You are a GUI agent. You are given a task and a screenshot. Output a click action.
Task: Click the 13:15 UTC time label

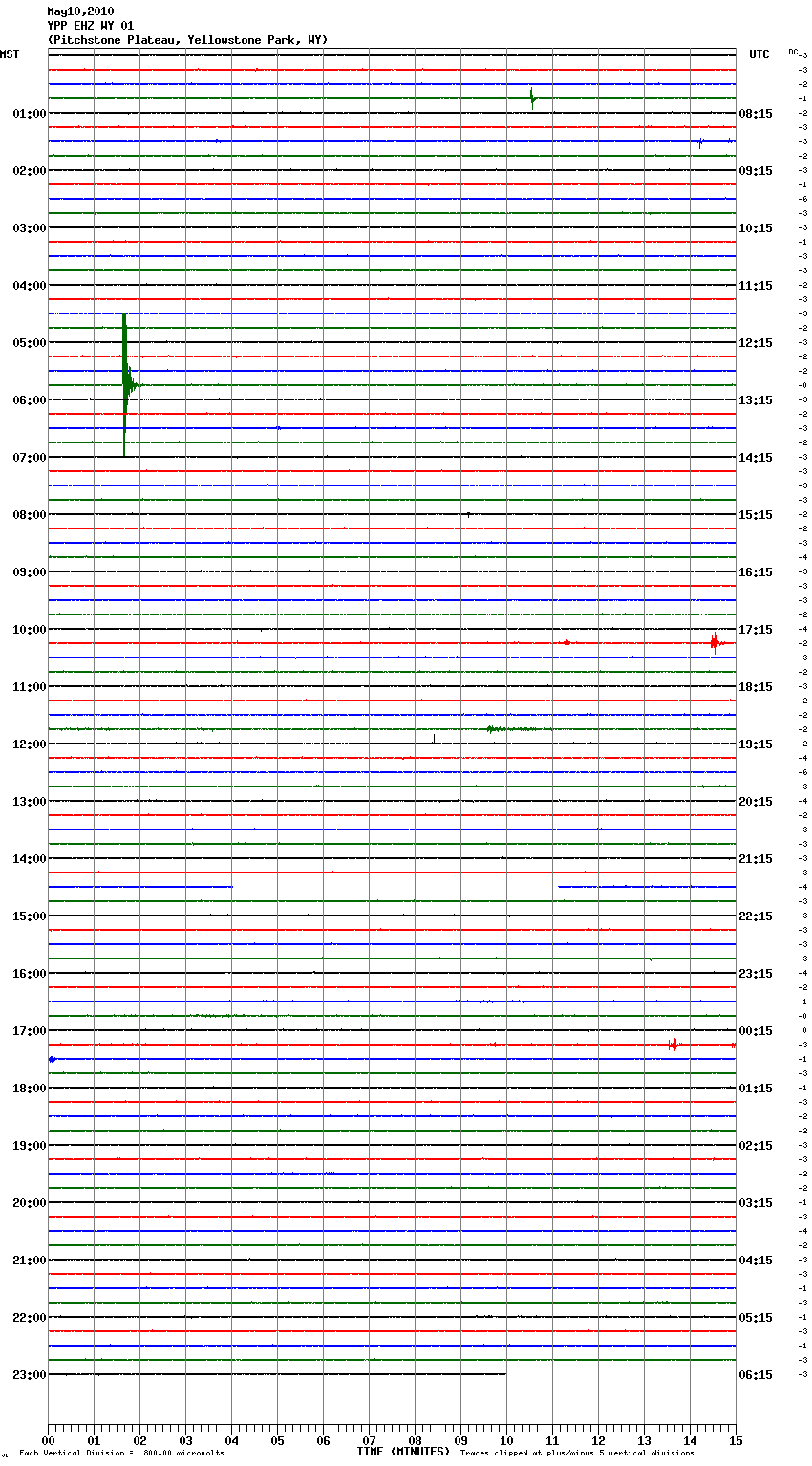tap(756, 399)
